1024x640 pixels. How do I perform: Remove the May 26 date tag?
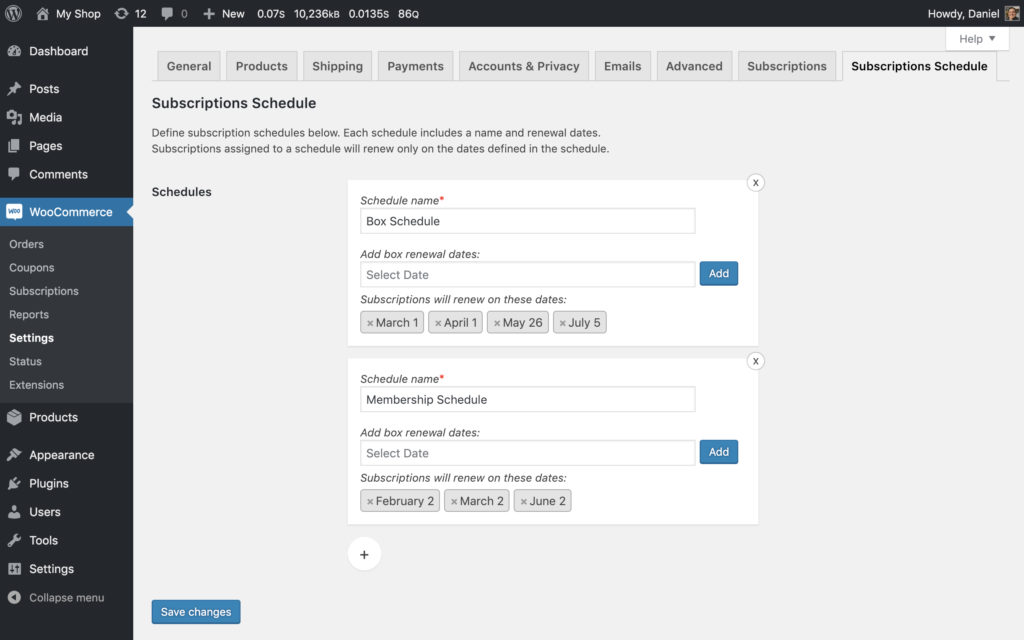497,323
